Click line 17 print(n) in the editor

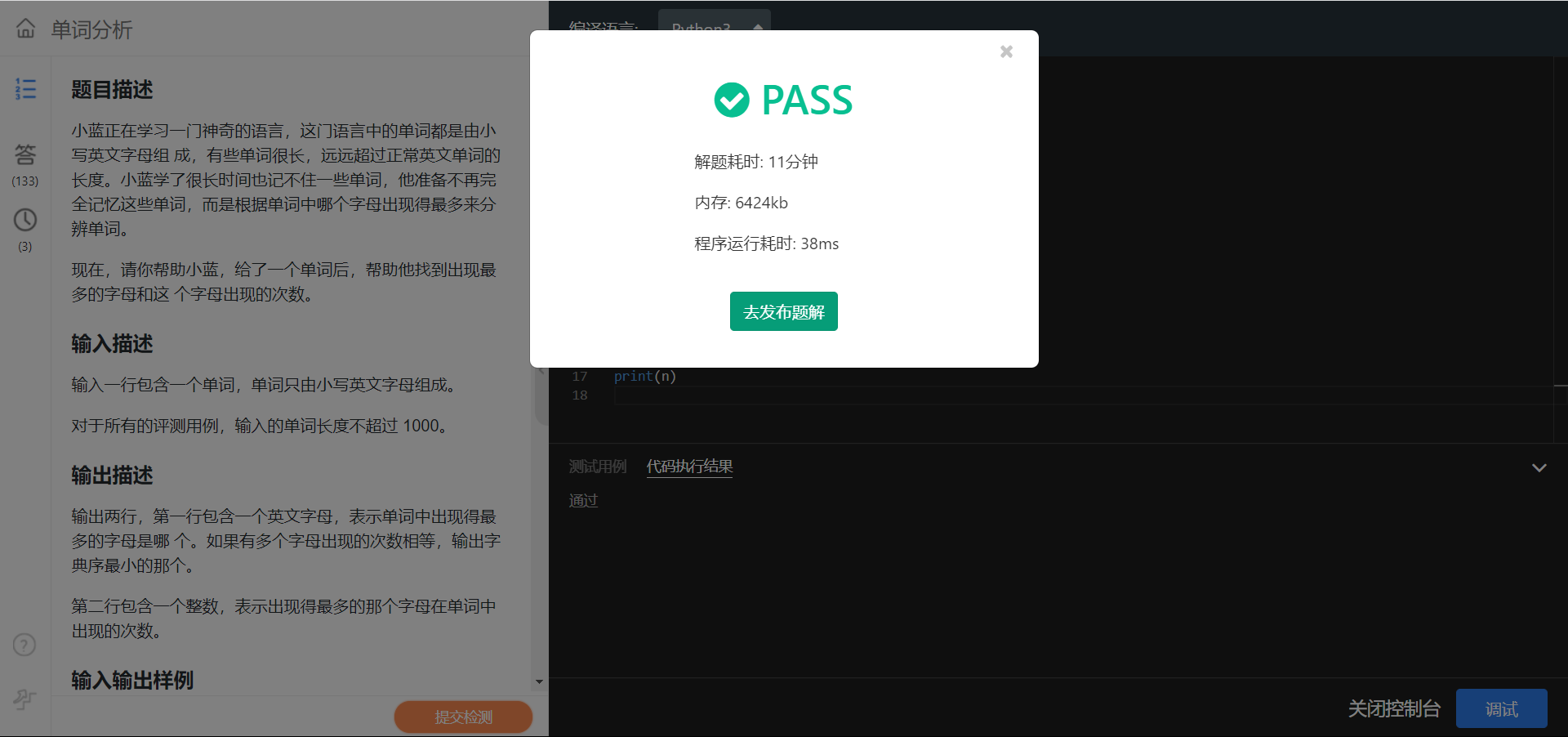[x=644, y=376]
